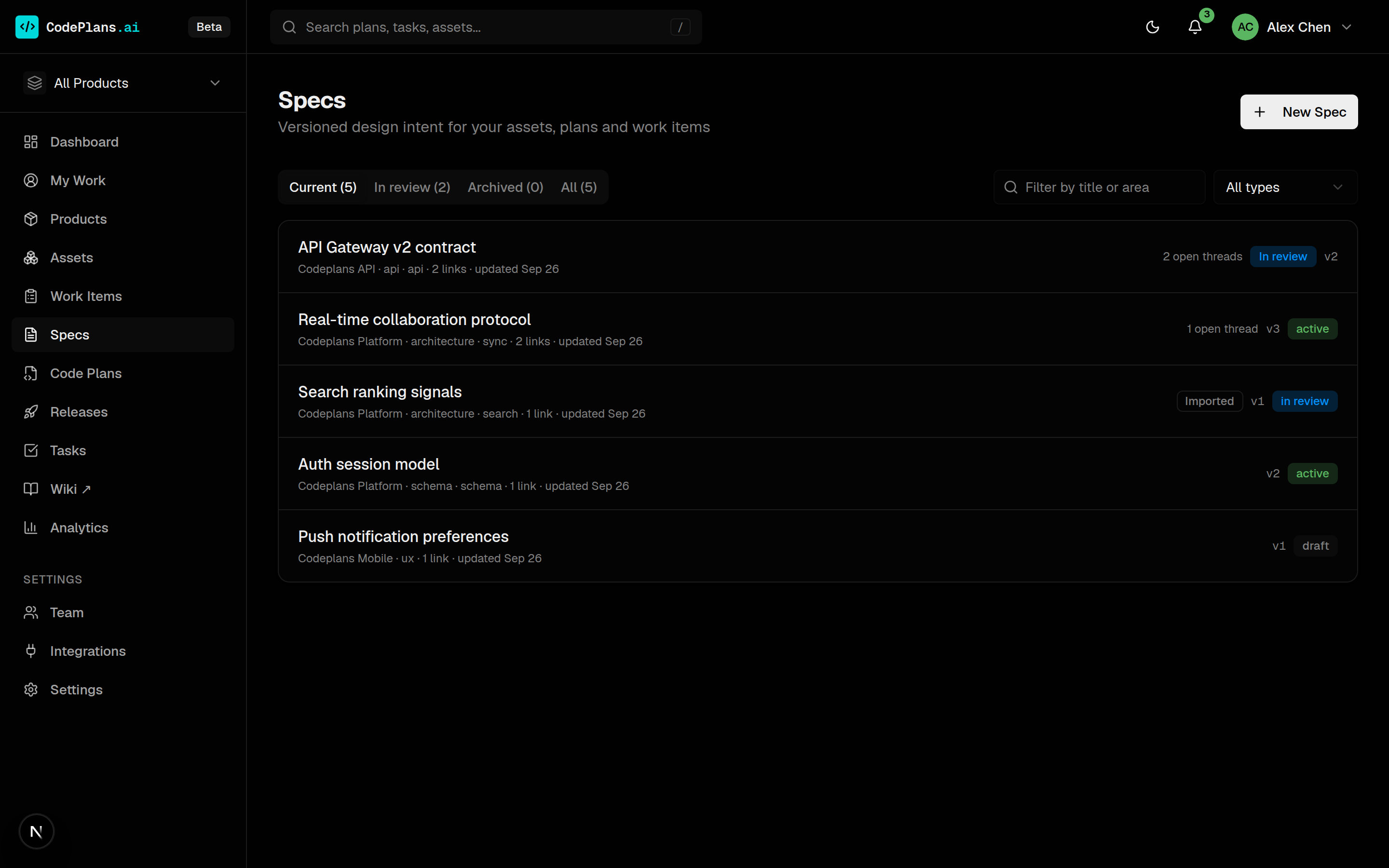
Task: Create a New Spec
Action: (1298, 112)
